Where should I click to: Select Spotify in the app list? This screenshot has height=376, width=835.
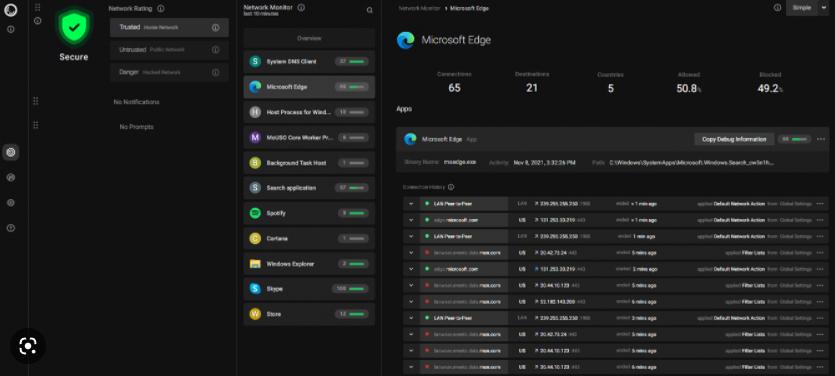309,213
